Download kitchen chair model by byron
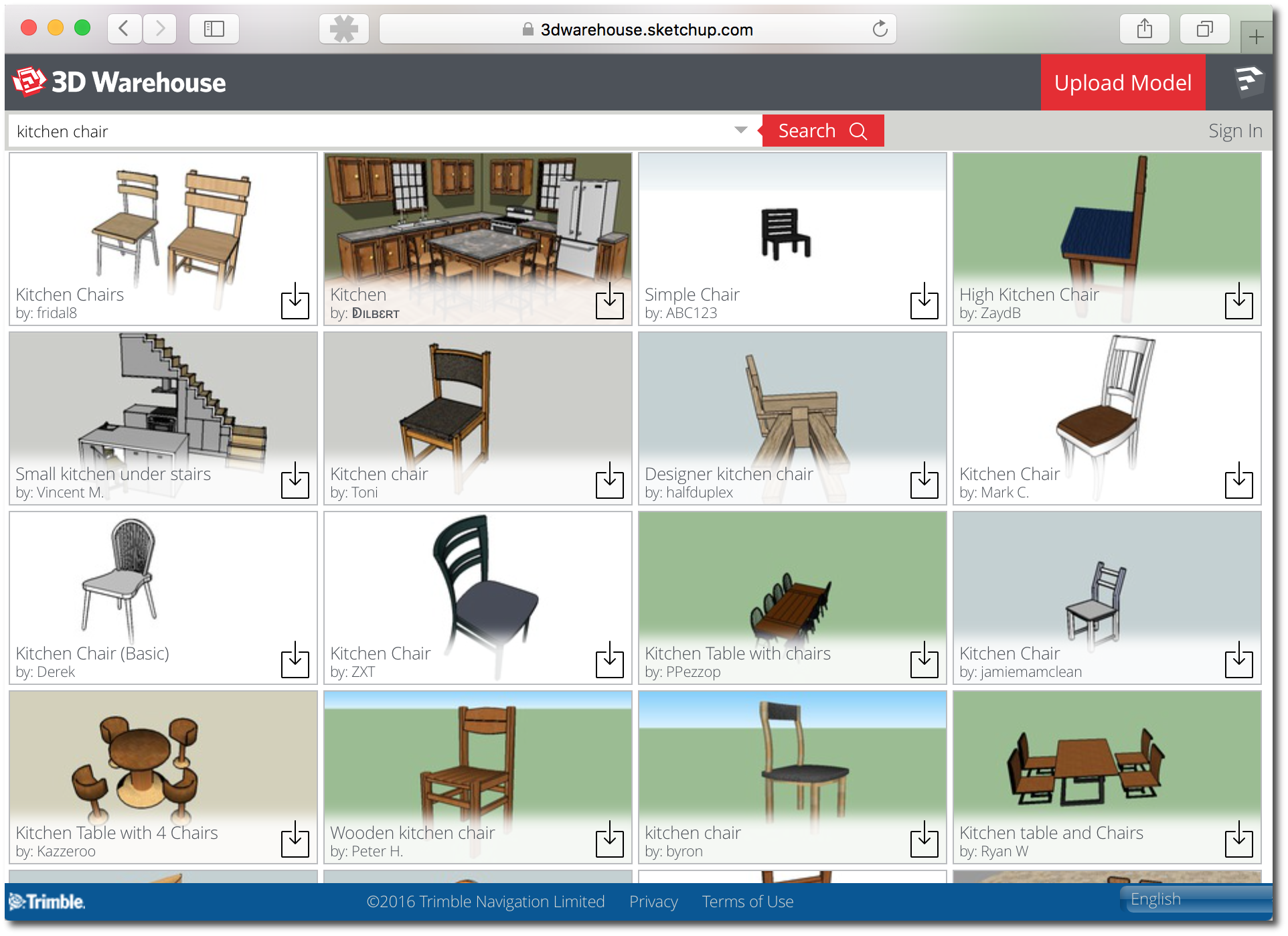Viewport: 1288px width, 936px height. (924, 840)
